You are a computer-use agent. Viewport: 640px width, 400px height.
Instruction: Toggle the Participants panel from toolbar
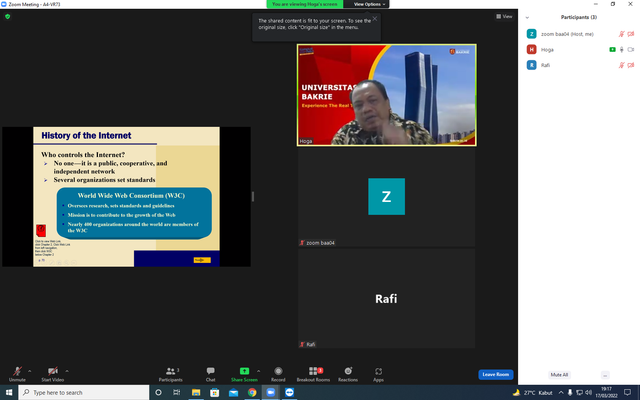(171, 374)
